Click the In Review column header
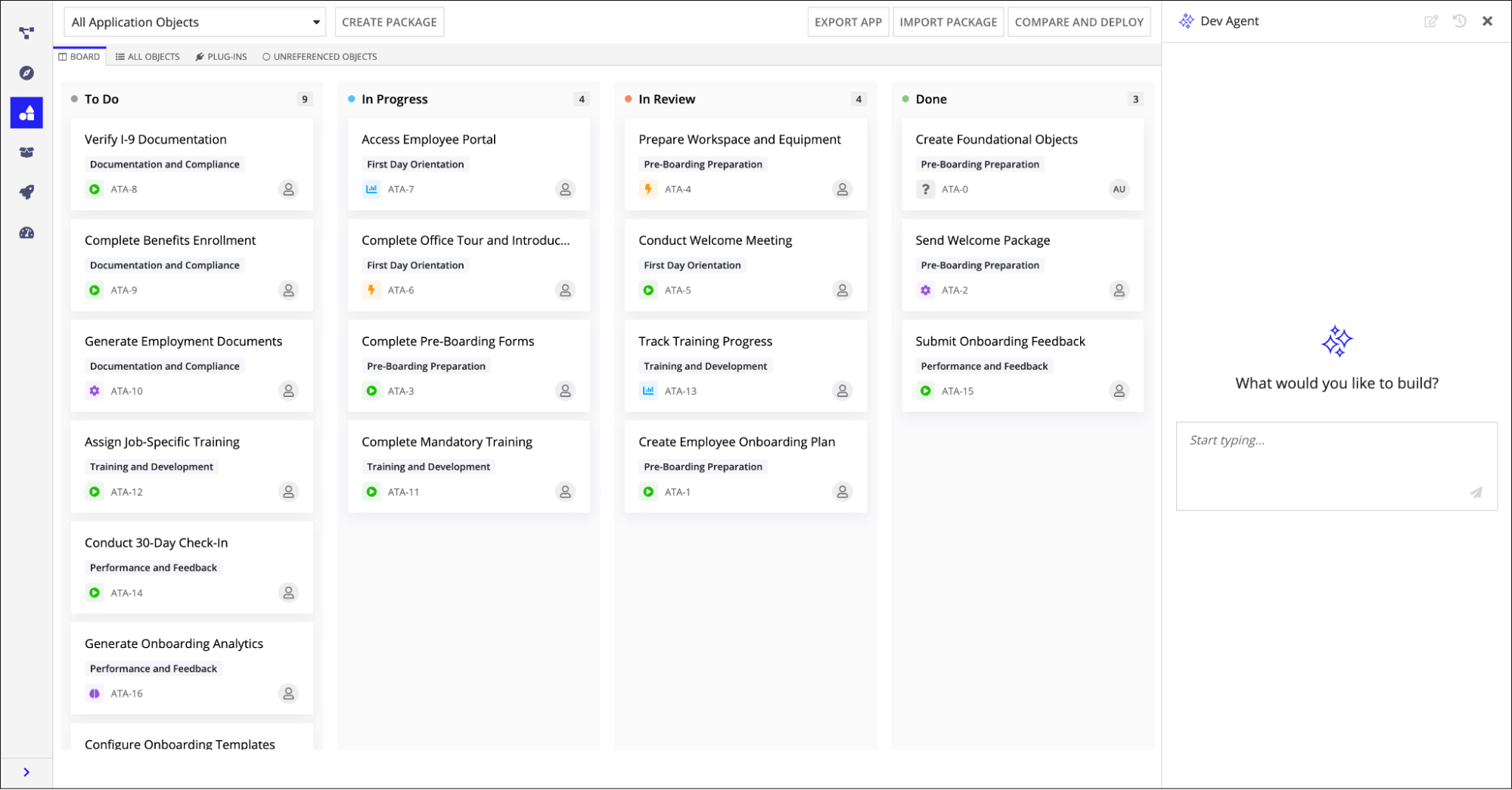The image size is (1512, 790). 666,99
